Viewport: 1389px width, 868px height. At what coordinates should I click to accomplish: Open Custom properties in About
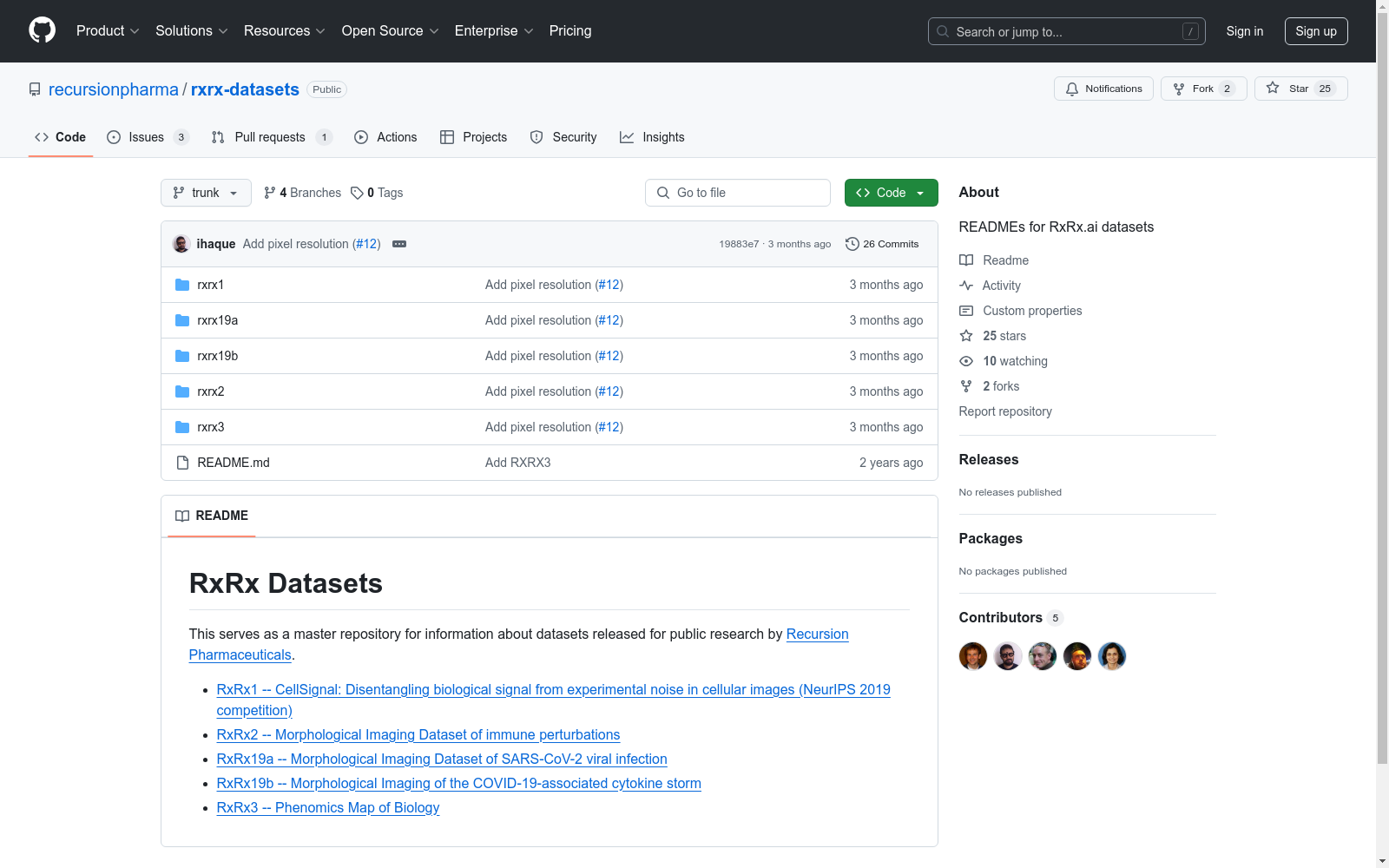point(1021,311)
